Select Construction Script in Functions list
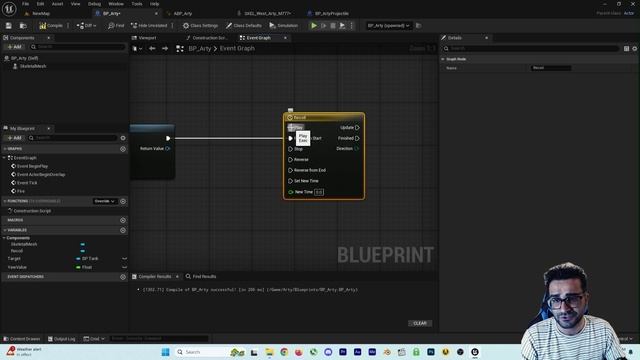640x360 pixels. 32,211
